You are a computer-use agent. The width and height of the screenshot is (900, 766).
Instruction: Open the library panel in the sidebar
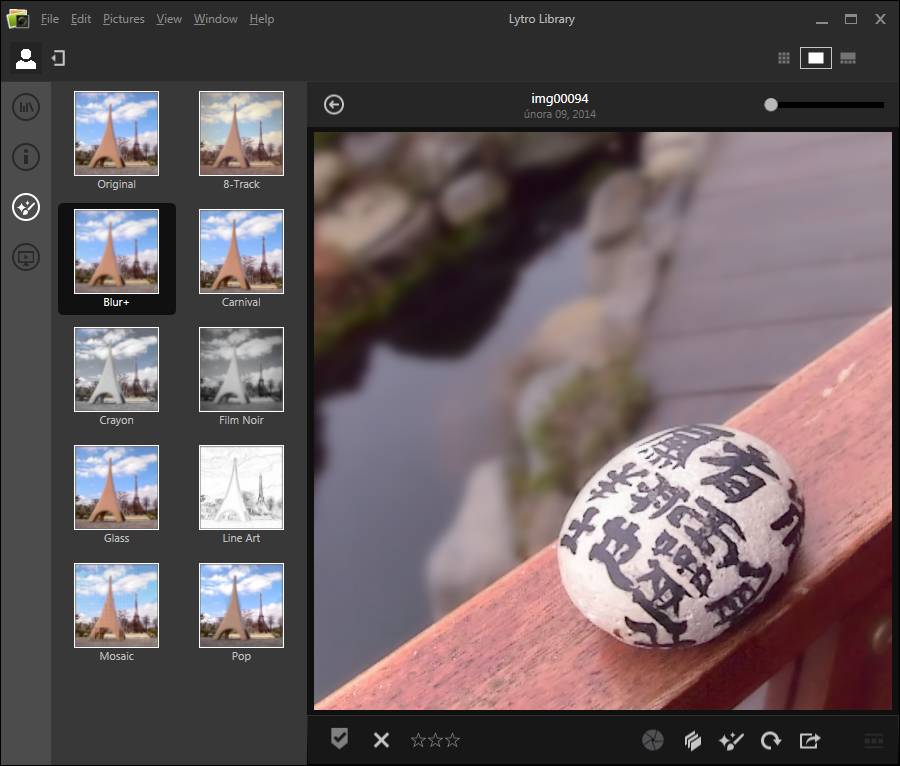point(26,107)
